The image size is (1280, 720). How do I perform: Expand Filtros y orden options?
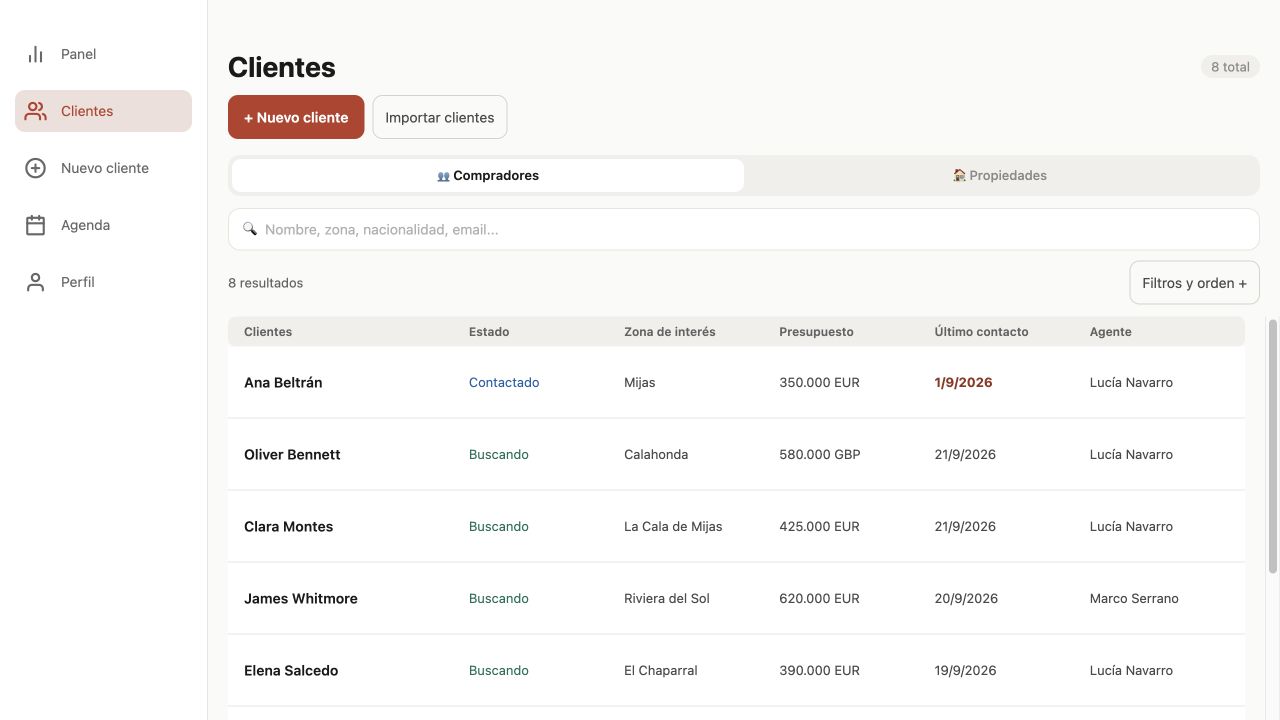(1194, 283)
